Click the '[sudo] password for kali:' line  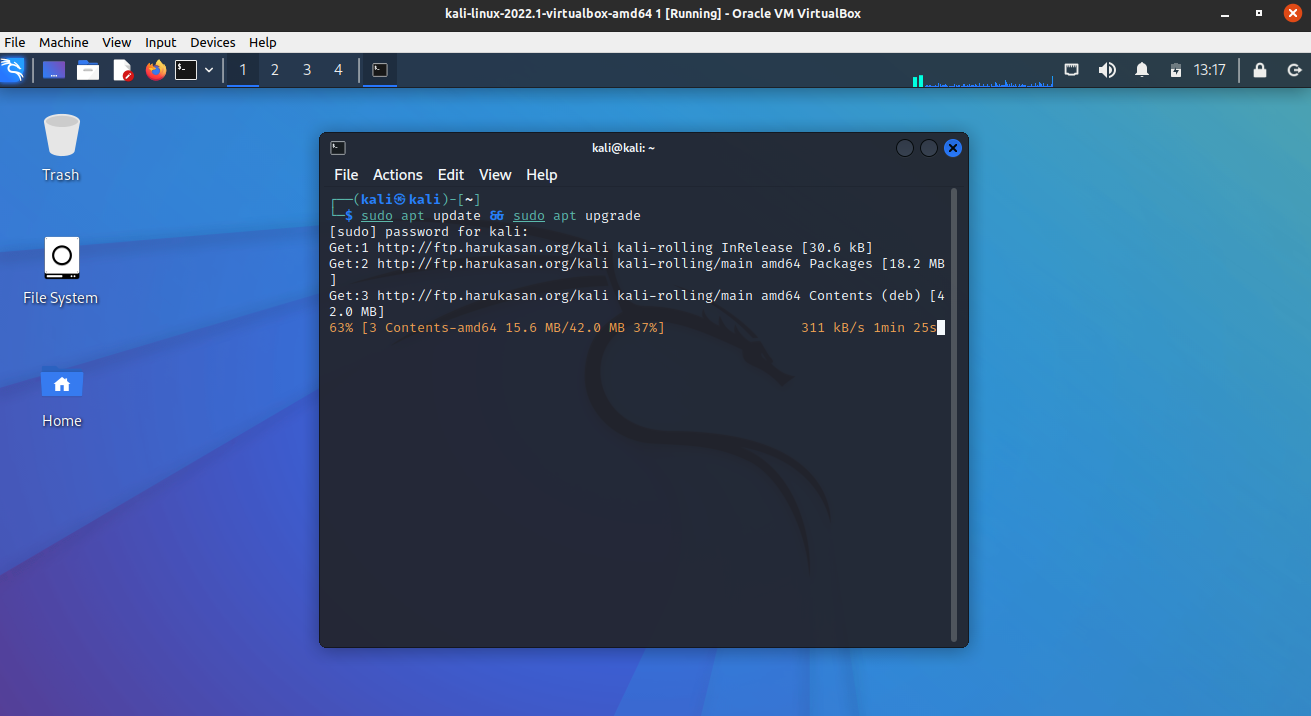pos(429,232)
